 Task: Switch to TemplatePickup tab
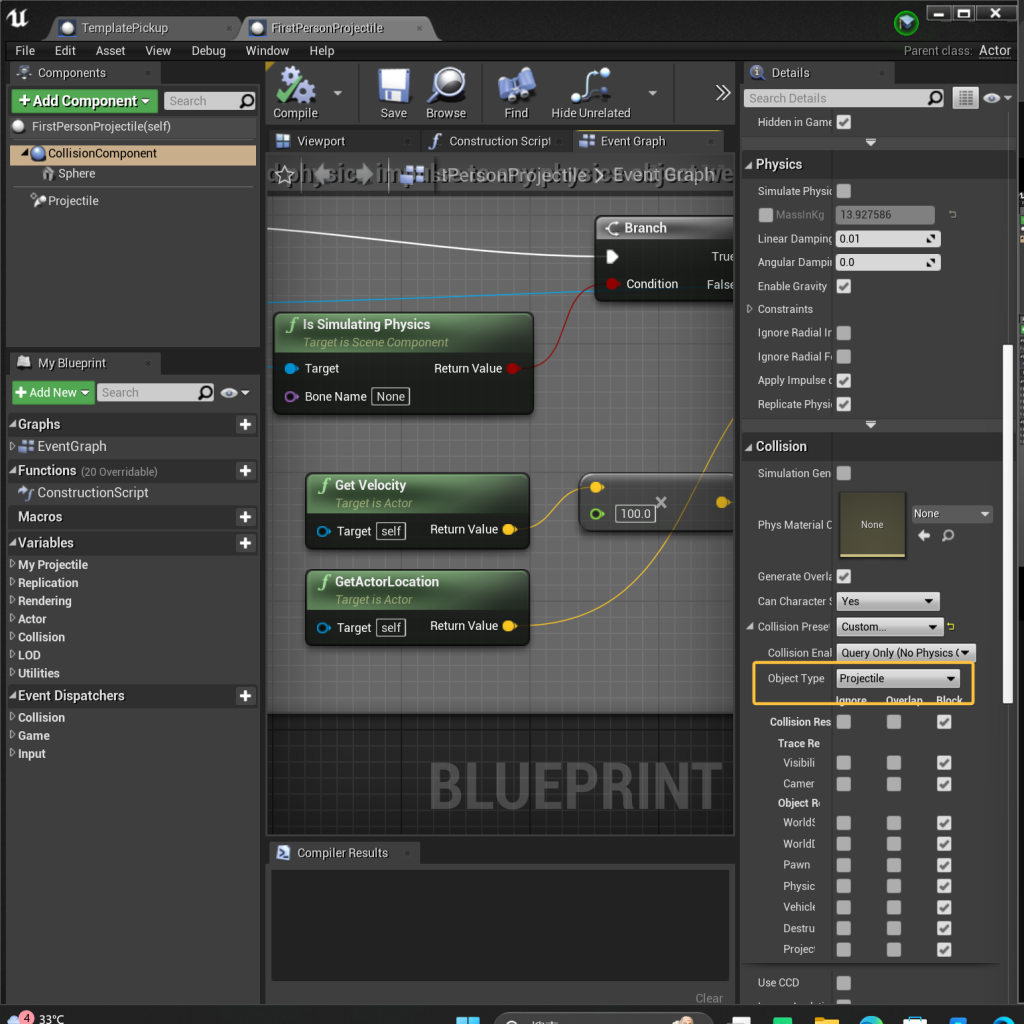click(125, 28)
